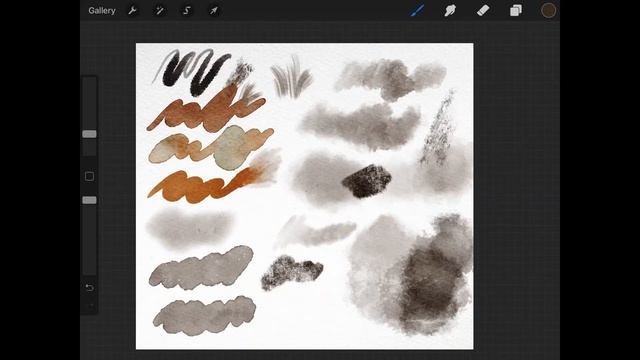This screenshot has height=360, width=640.
Task: Open the active color swatch
Action: [x=548, y=11]
